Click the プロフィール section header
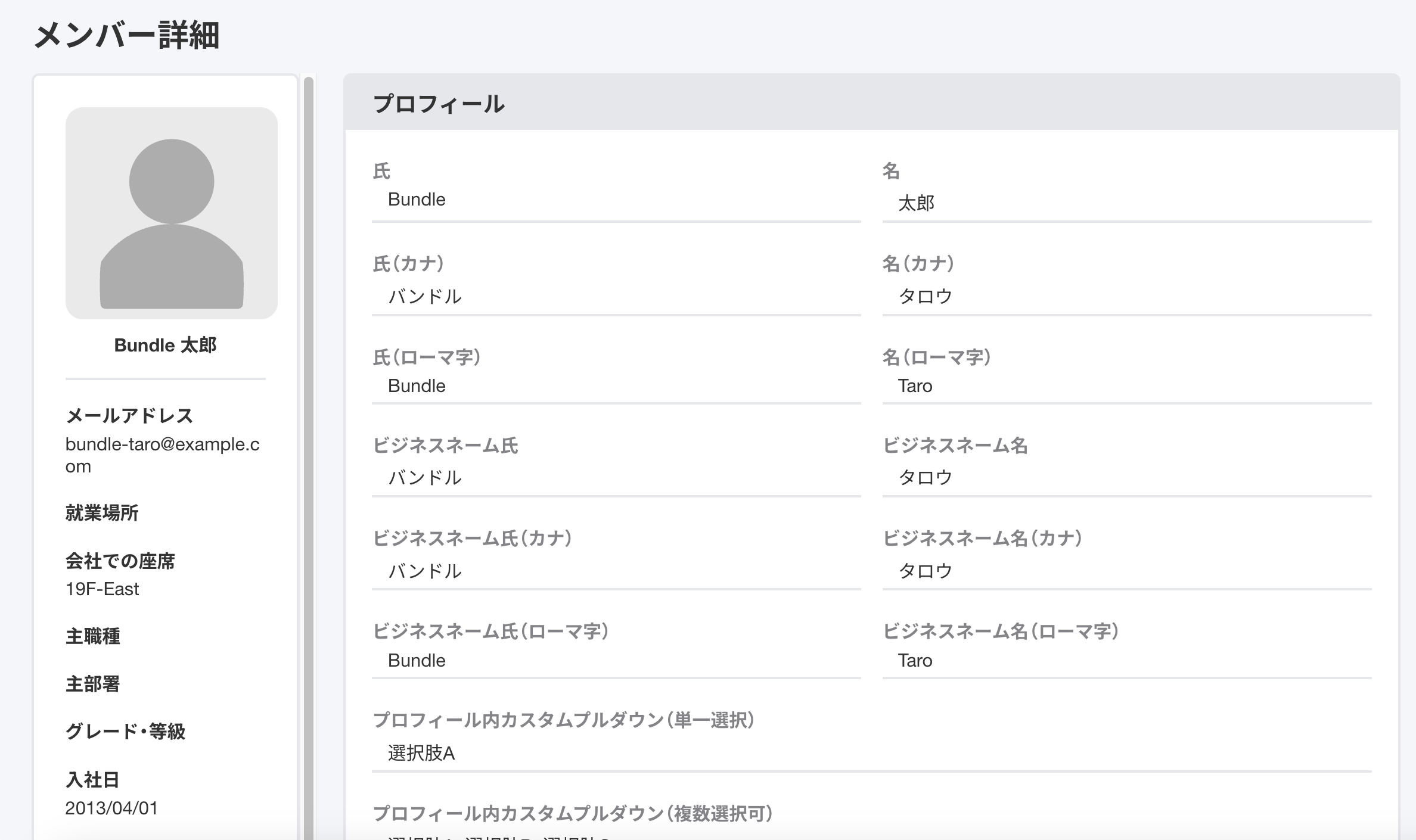The height and width of the screenshot is (840, 1416). click(439, 104)
